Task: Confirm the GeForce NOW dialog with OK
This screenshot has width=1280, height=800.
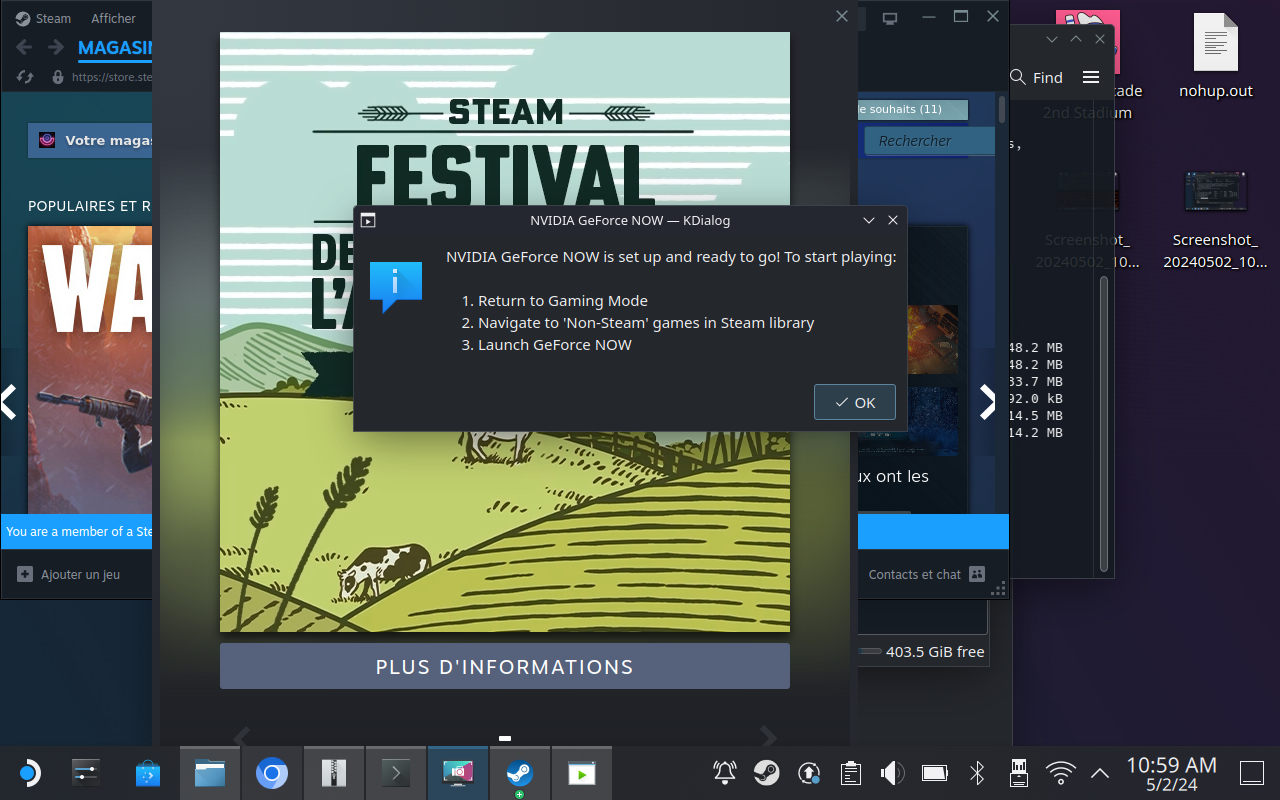Action: point(855,402)
